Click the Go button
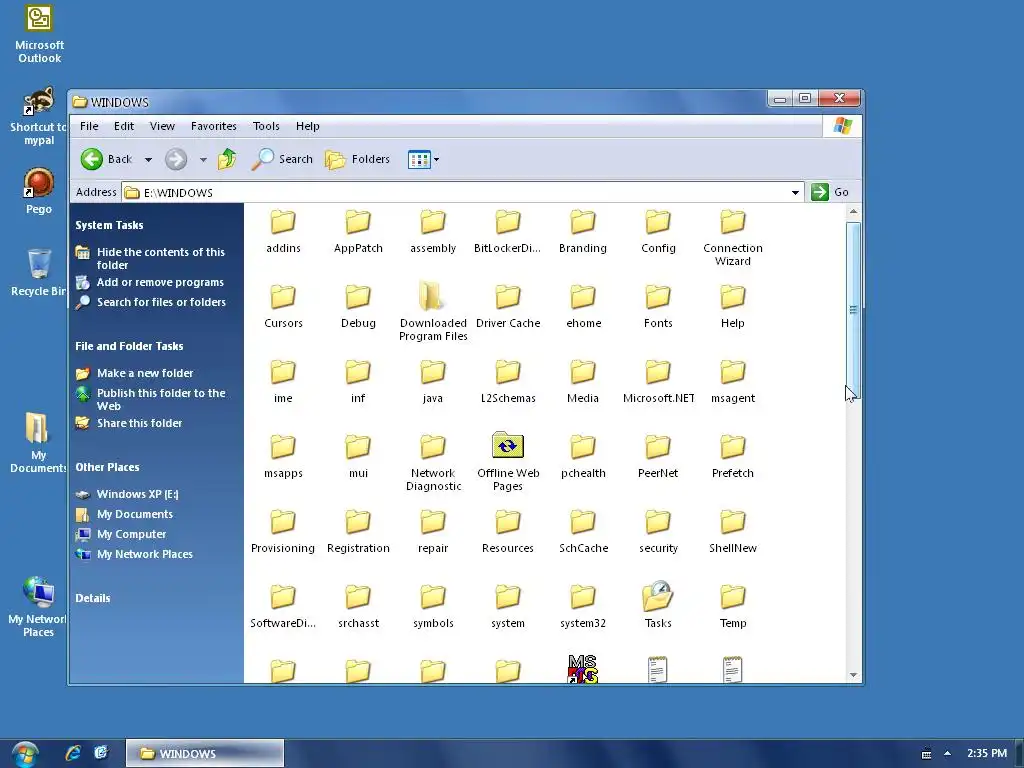1024x768 pixels. (830, 192)
